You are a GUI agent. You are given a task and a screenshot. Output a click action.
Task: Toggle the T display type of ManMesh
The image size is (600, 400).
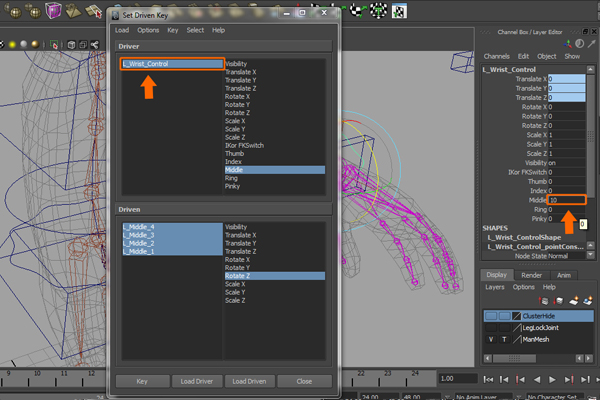504,340
